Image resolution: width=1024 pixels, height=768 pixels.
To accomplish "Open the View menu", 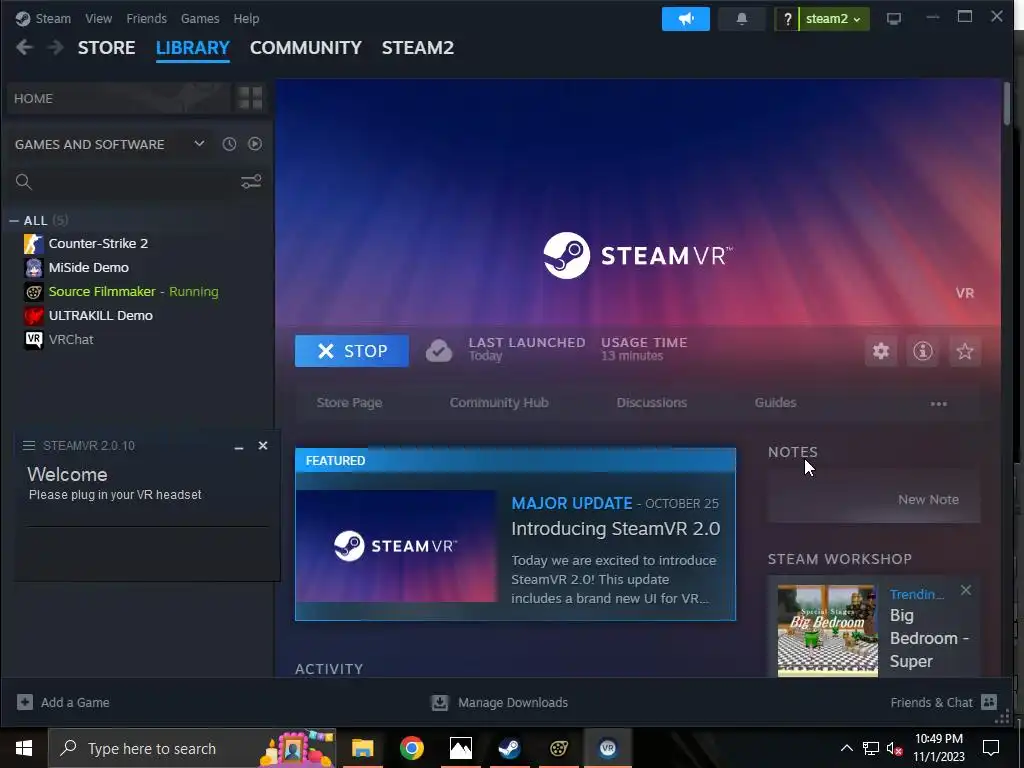I will pos(99,18).
